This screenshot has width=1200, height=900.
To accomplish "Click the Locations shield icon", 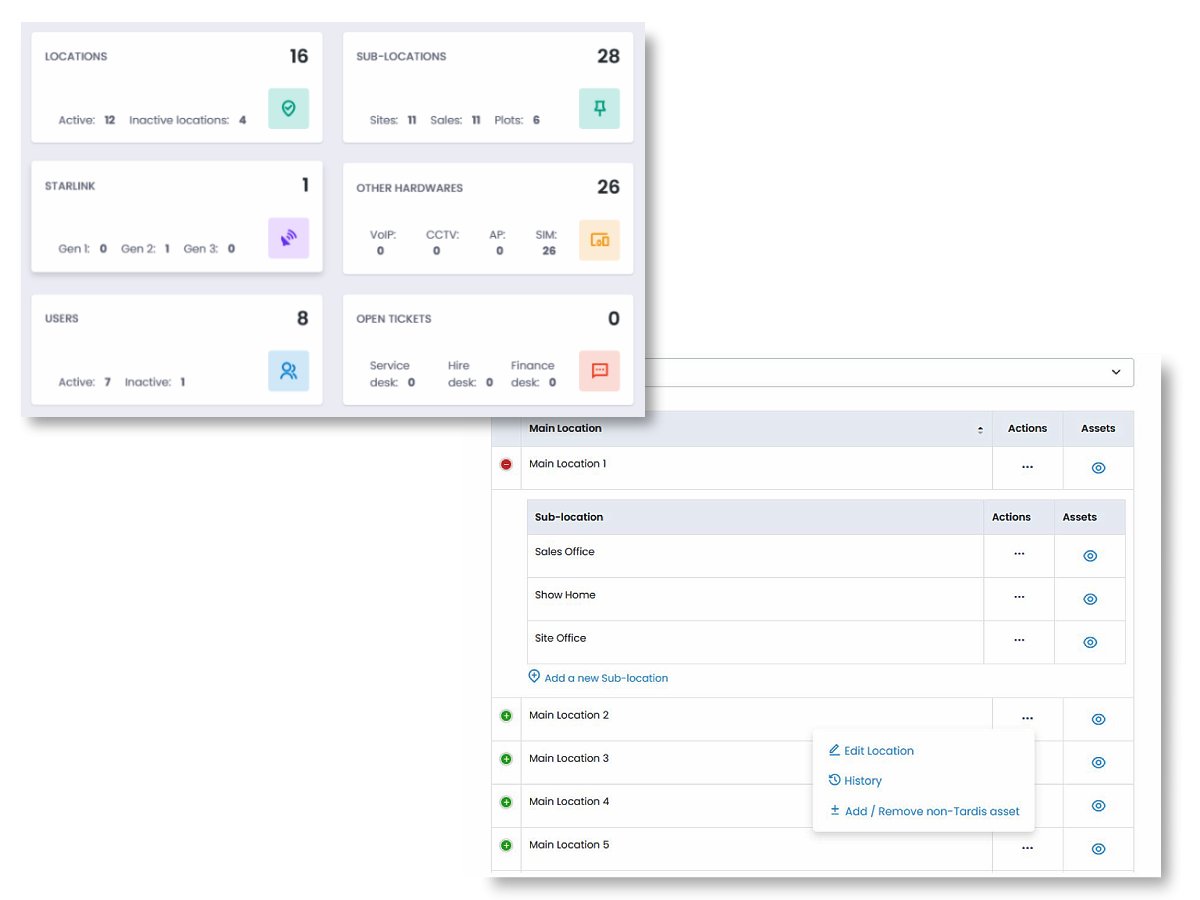I will click(x=288, y=109).
